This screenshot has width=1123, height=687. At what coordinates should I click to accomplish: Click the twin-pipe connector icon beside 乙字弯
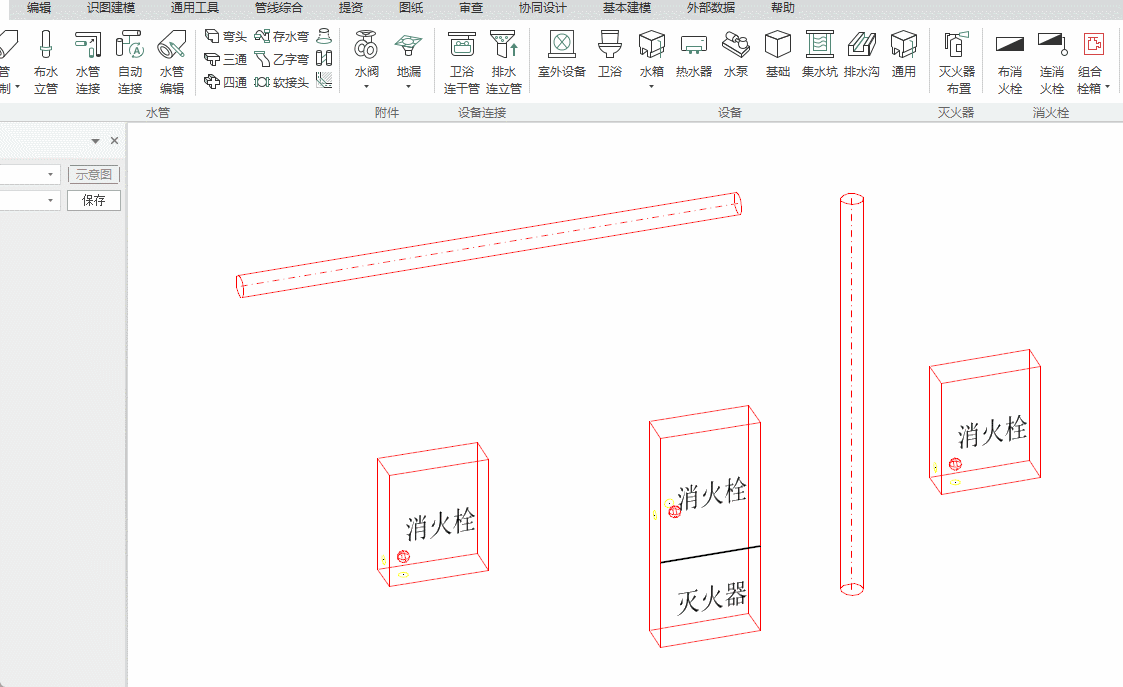(324, 59)
